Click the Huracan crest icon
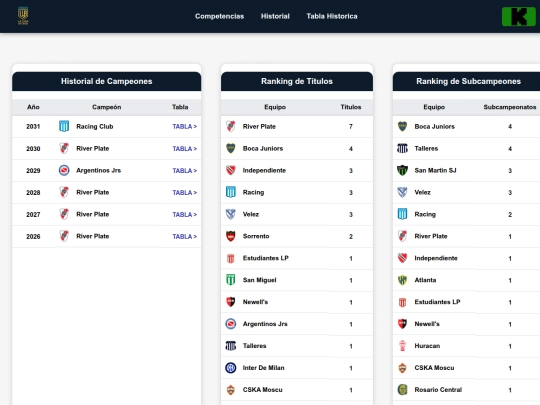Image resolution: width=540 pixels, height=405 pixels. pyautogui.click(x=403, y=346)
